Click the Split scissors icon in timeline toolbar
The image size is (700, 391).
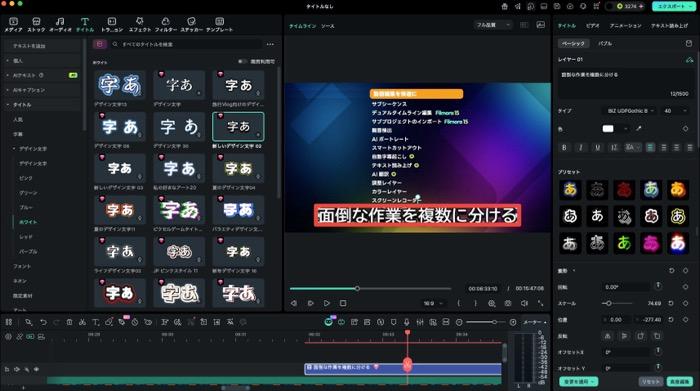[82, 322]
